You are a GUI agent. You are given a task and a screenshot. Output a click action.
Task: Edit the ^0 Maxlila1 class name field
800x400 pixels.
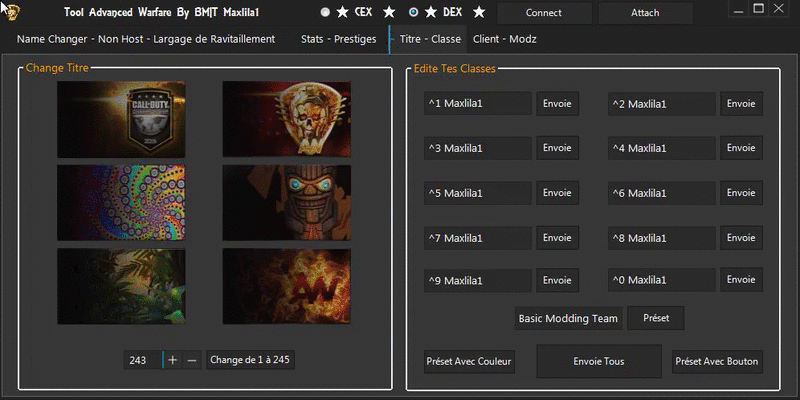click(x=662, y=280)
